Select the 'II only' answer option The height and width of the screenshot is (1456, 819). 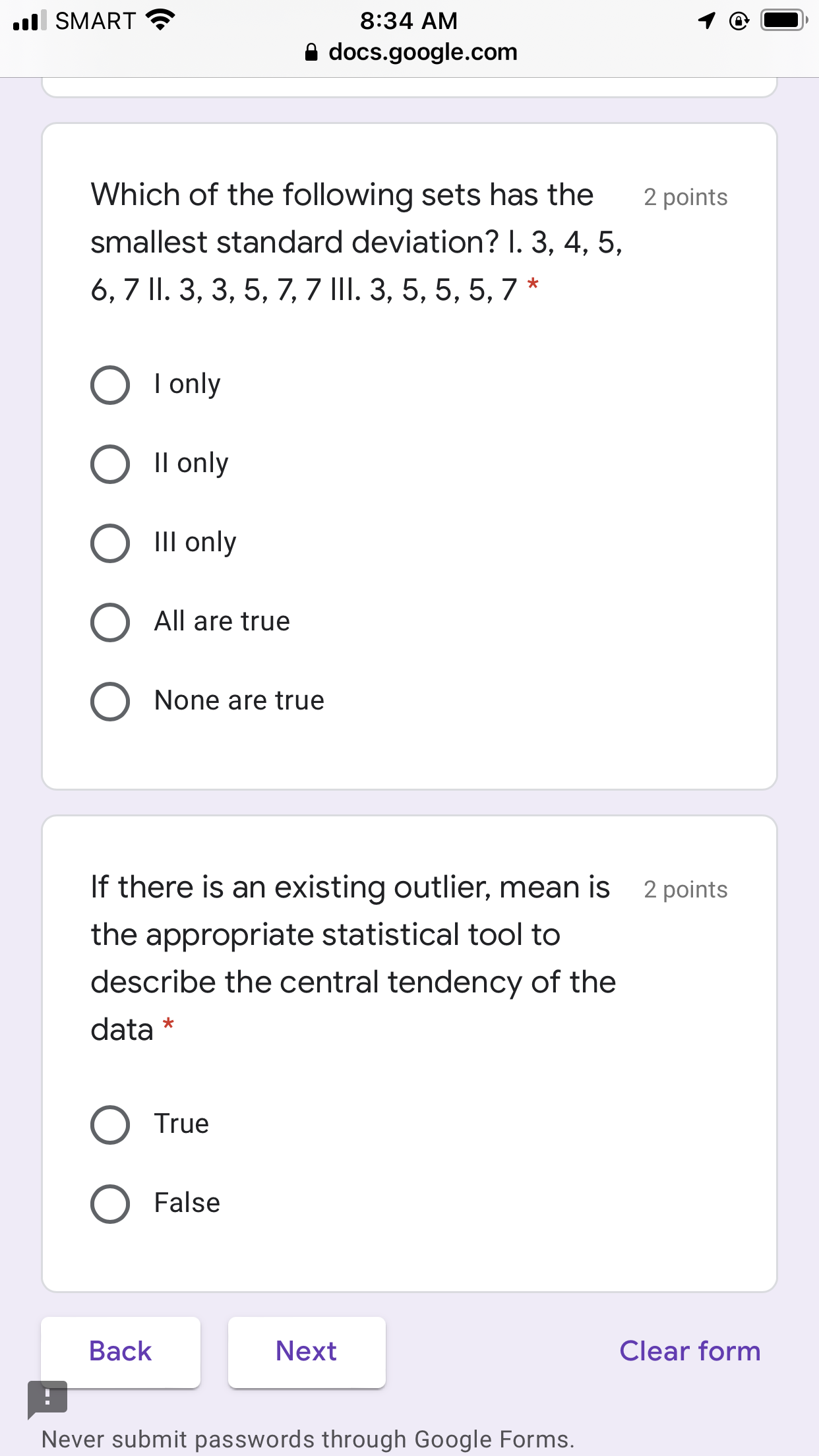coord(110,464)
